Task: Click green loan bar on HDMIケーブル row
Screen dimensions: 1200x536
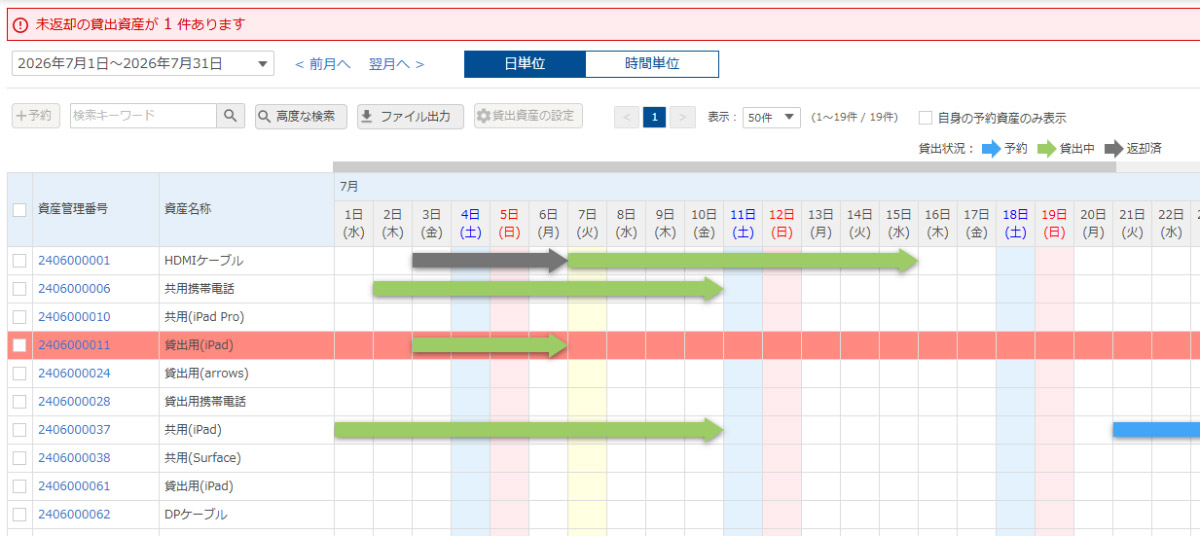Action: [743, 261]
